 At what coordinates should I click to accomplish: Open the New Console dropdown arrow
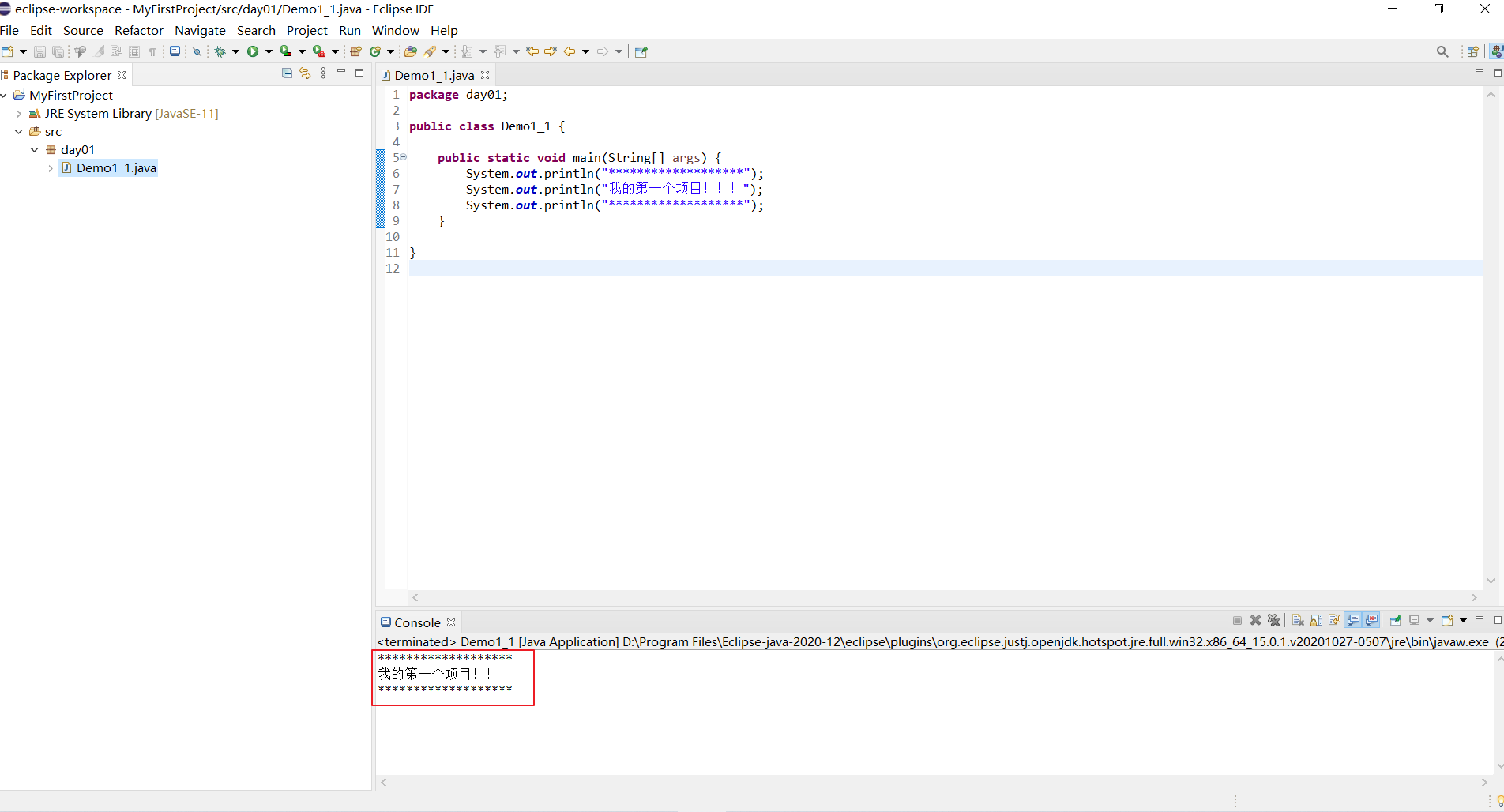click(x=1463, y=620)
